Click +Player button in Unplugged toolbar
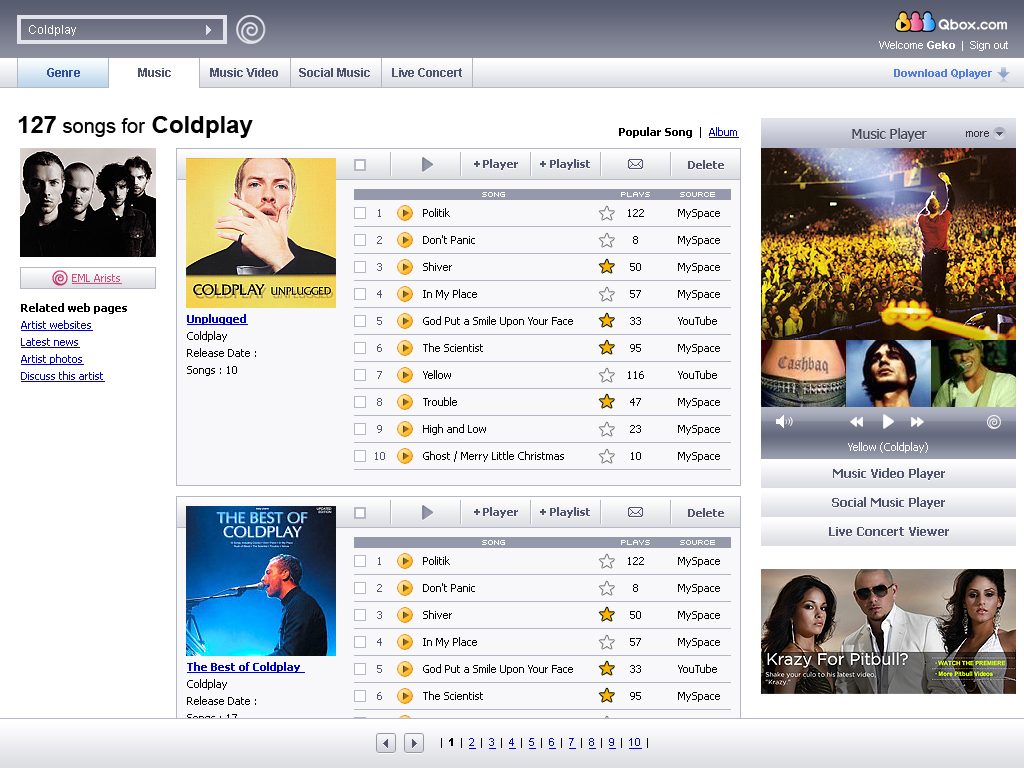The image size is (1024, 768). click(496, 164)
